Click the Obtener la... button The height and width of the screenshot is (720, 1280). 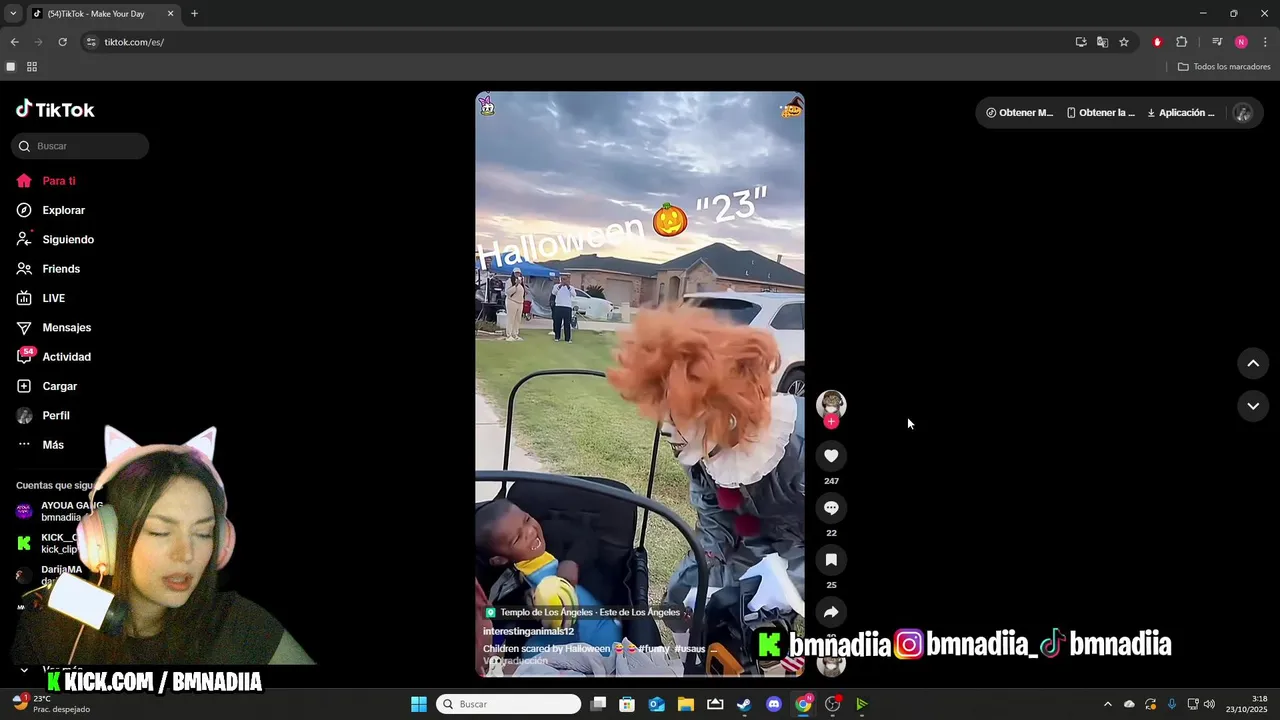pos(1100,113)
